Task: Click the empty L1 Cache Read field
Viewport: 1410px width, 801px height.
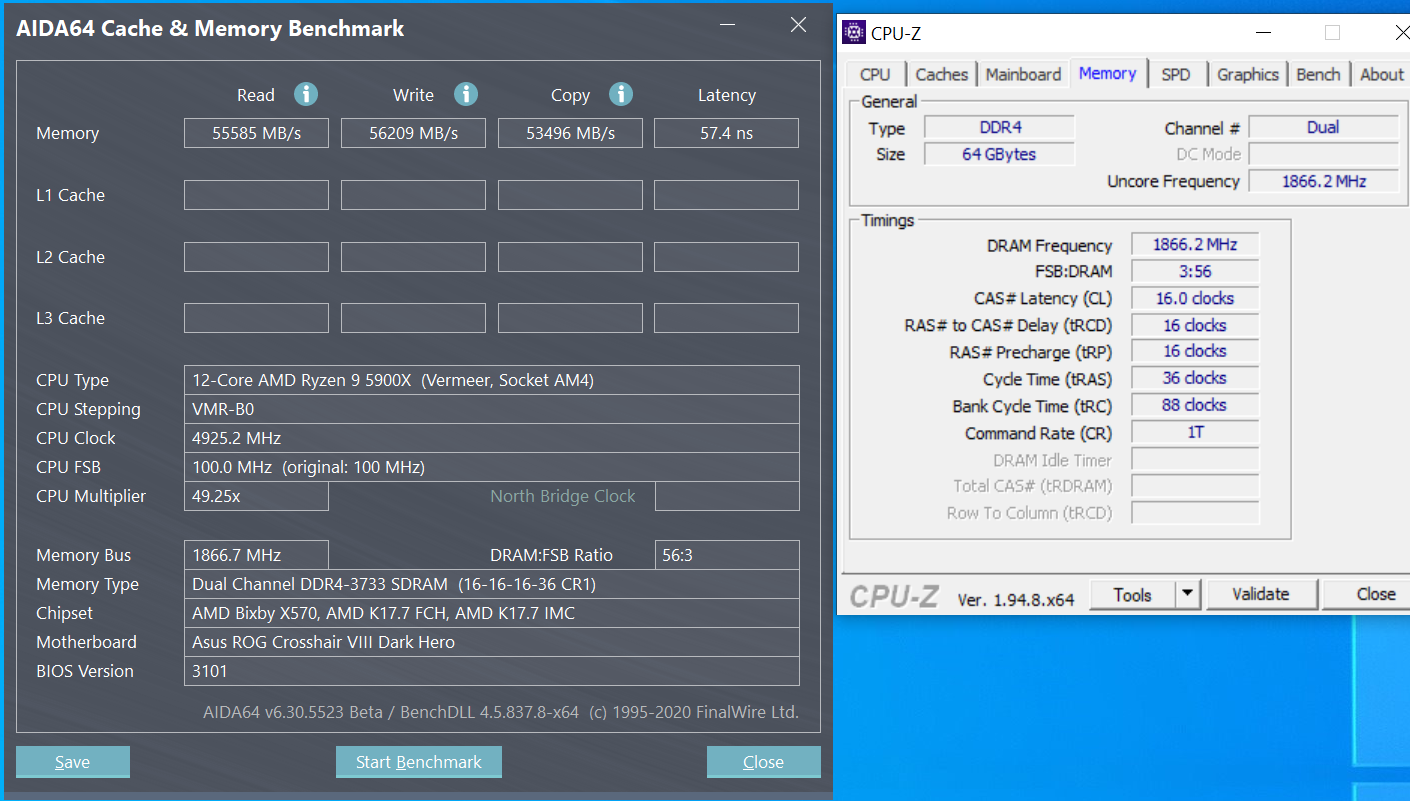Action: [256, 195]
